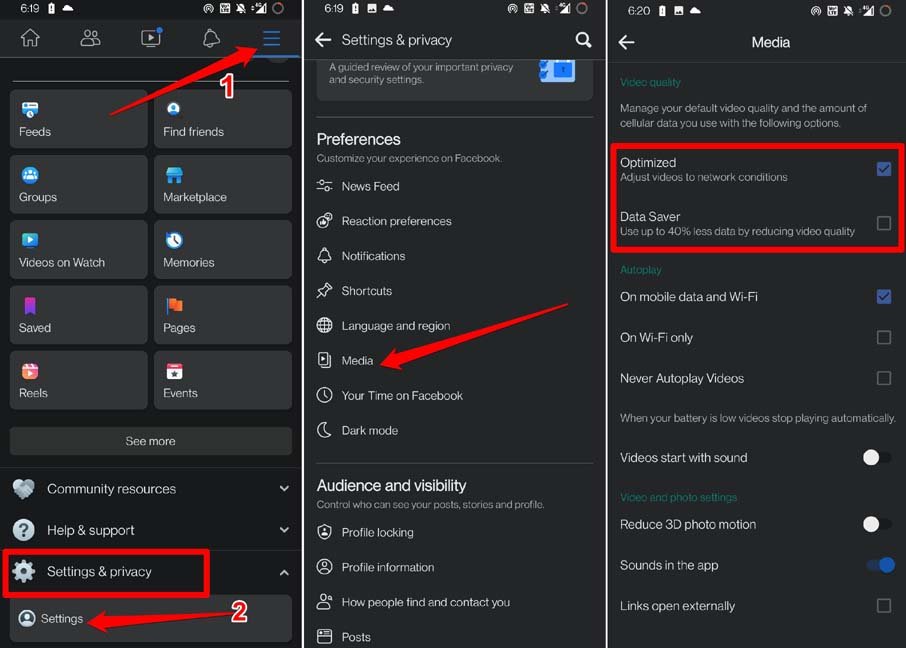Go back from the Media screen
This screenshot has height=648, width=906.
pyautogui.click(x=626, y=42)
